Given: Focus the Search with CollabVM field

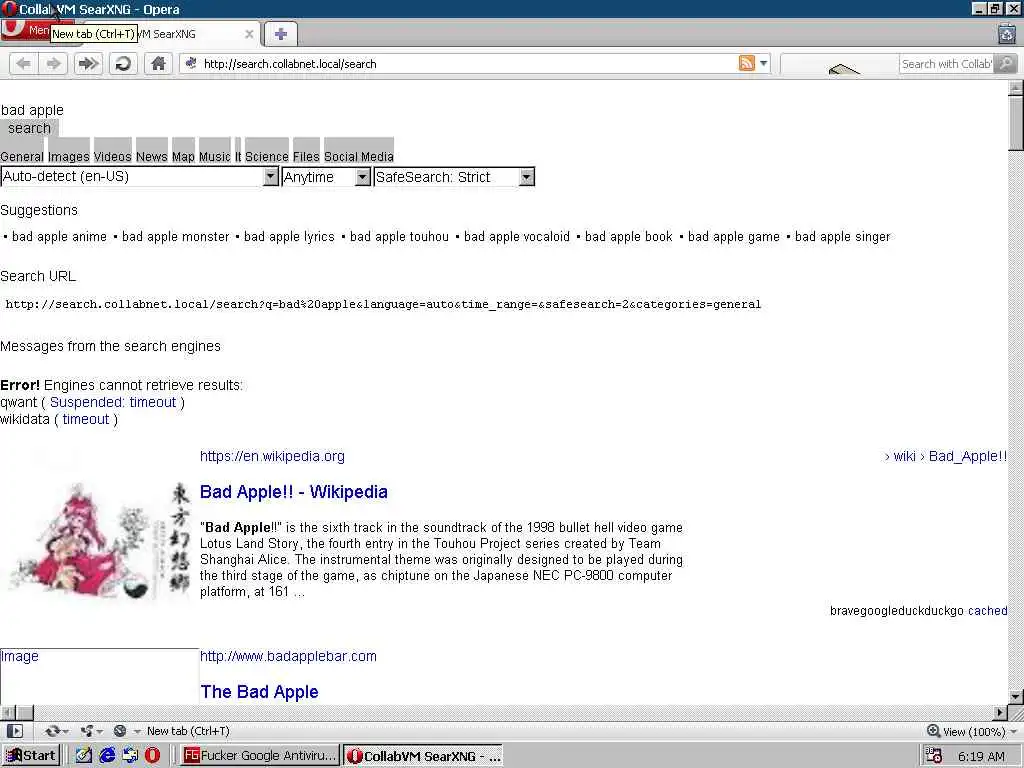Looking at the screenshot, I should click(x=946, y=63).
